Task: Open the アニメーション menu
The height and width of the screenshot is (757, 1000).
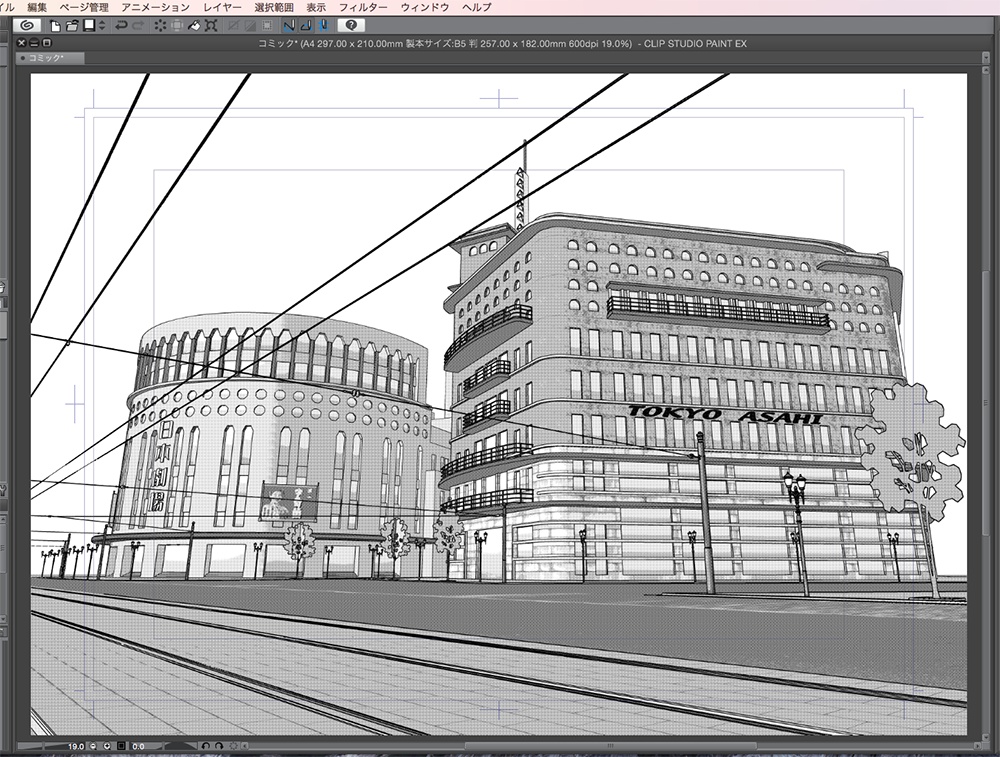Action: (x=155, y=7)
